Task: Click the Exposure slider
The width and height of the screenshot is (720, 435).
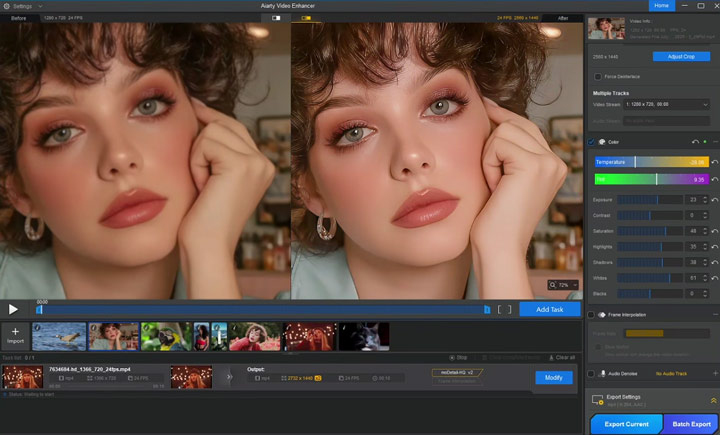Action: [650, 200]
